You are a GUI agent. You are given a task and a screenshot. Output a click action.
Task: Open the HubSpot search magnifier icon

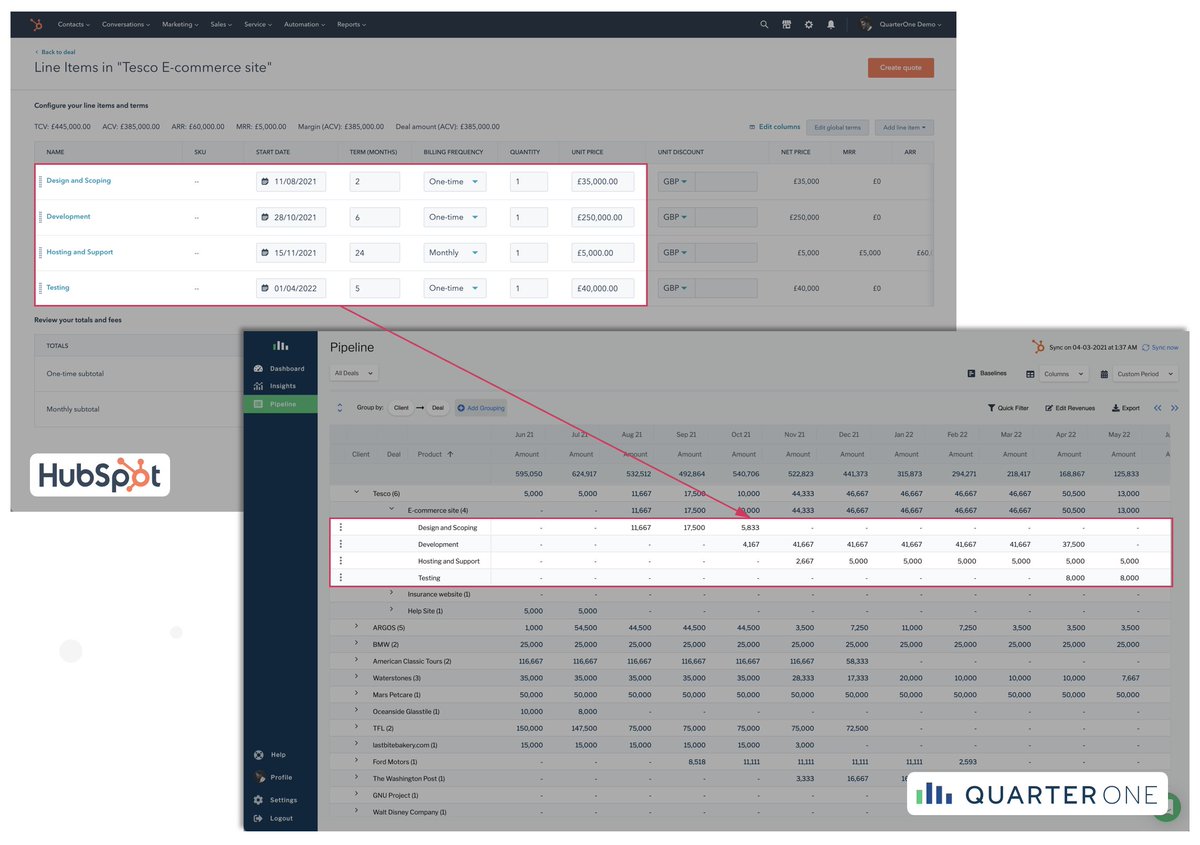[764, 24]
